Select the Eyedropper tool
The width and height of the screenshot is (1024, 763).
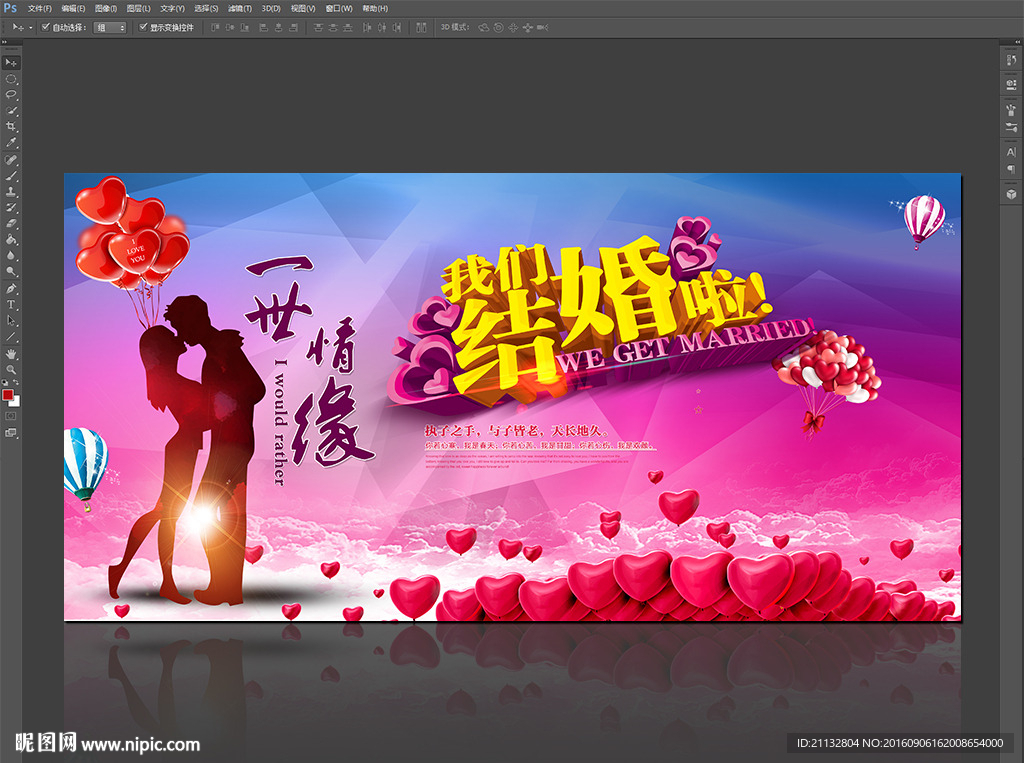[x=11, y=143]
